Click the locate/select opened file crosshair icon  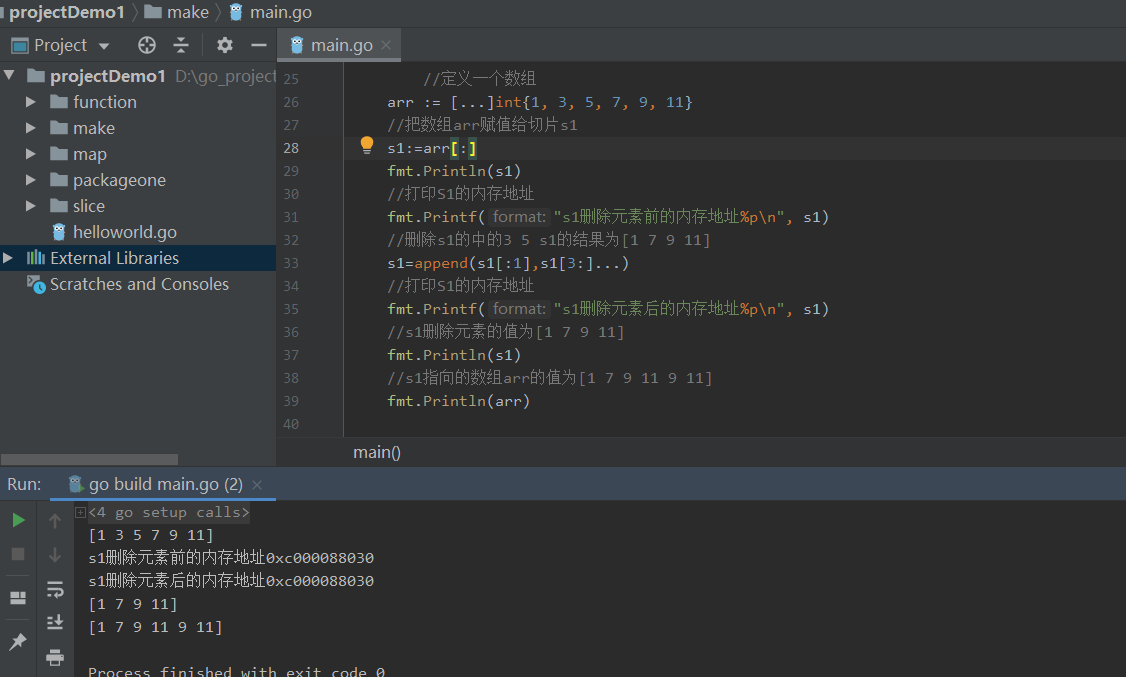point(146,45)
